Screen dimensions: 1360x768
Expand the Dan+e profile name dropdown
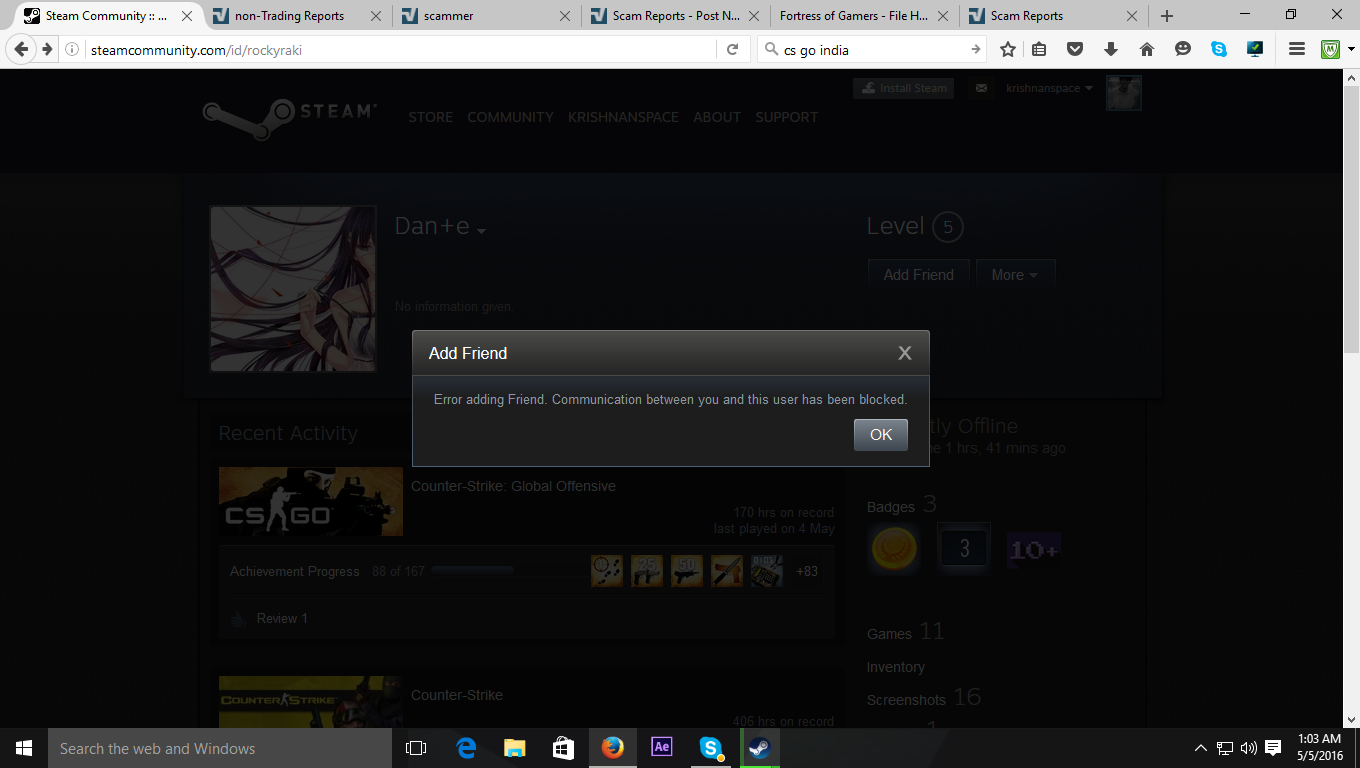482,231
